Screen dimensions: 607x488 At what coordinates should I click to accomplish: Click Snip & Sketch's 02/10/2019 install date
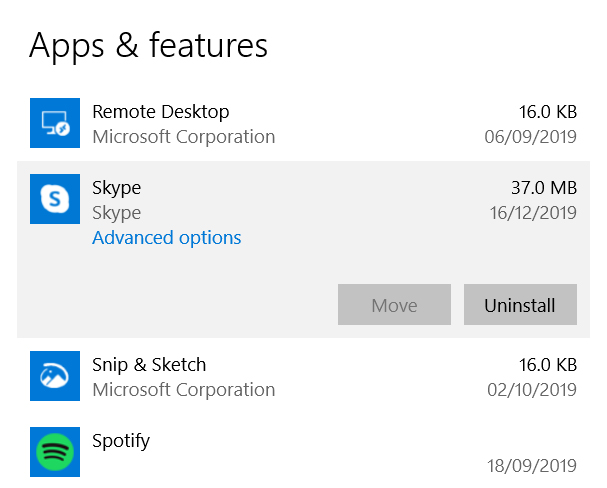point(534,390)
